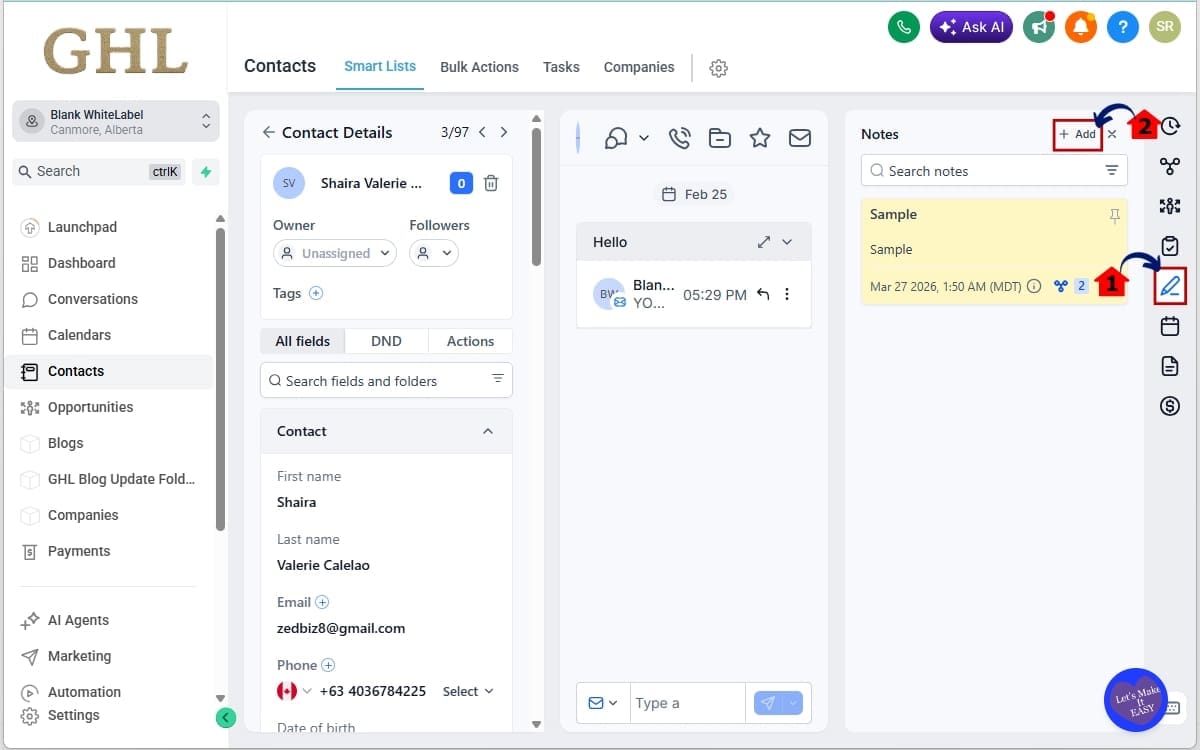
Task: Select the tasks clipboard icon on right sidebar
Action: tap(1170, 246)
